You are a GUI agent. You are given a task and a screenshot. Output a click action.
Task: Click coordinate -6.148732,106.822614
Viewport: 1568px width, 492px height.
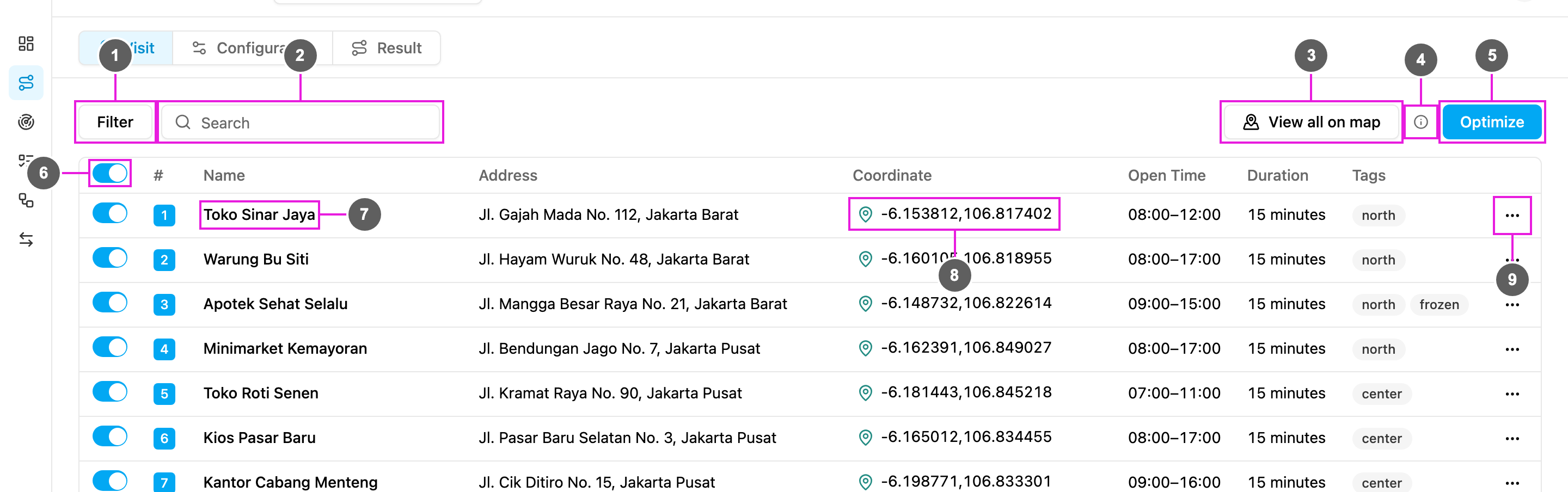(966, 303)
